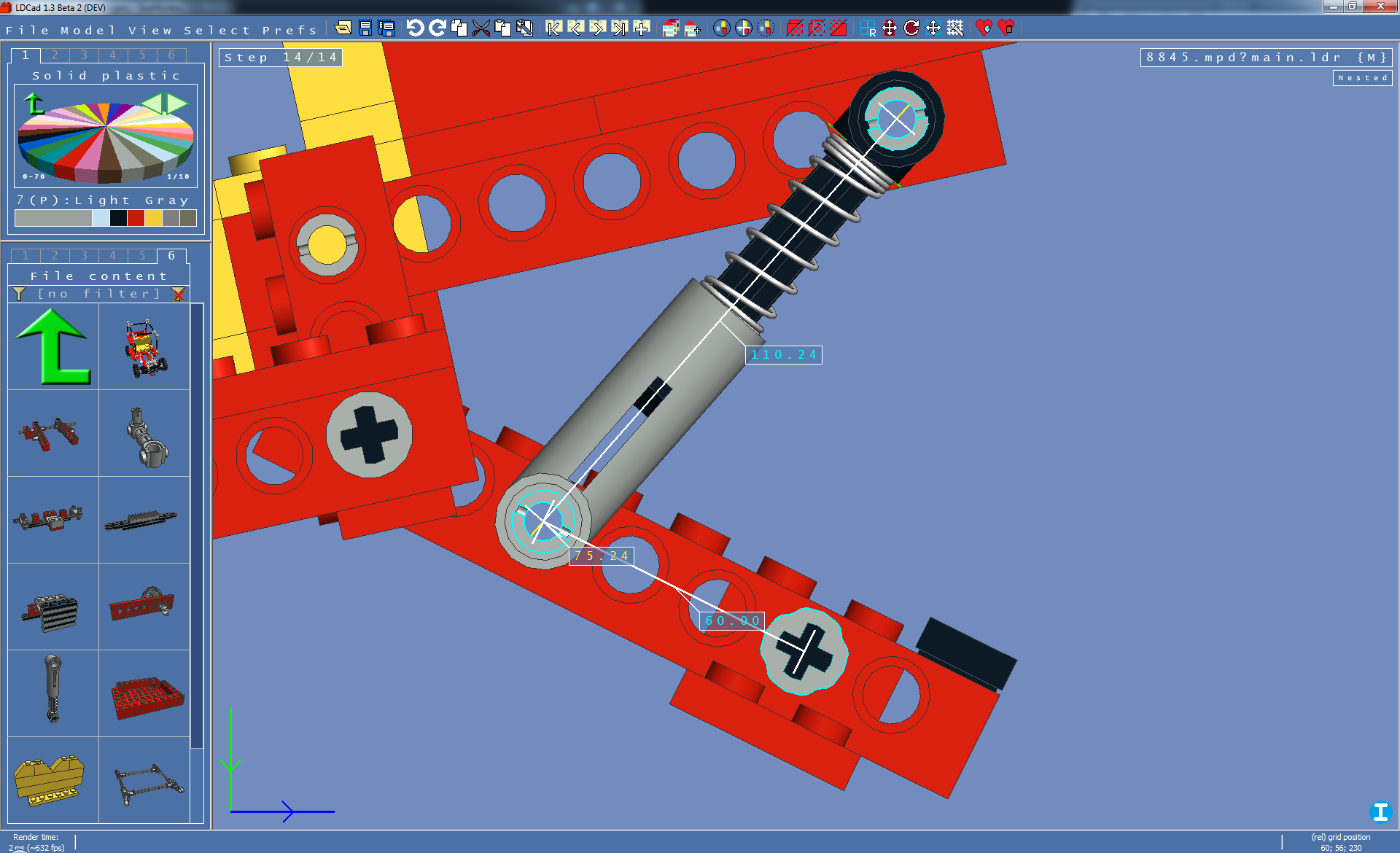Clear the part bin filter

pos(179,294)
